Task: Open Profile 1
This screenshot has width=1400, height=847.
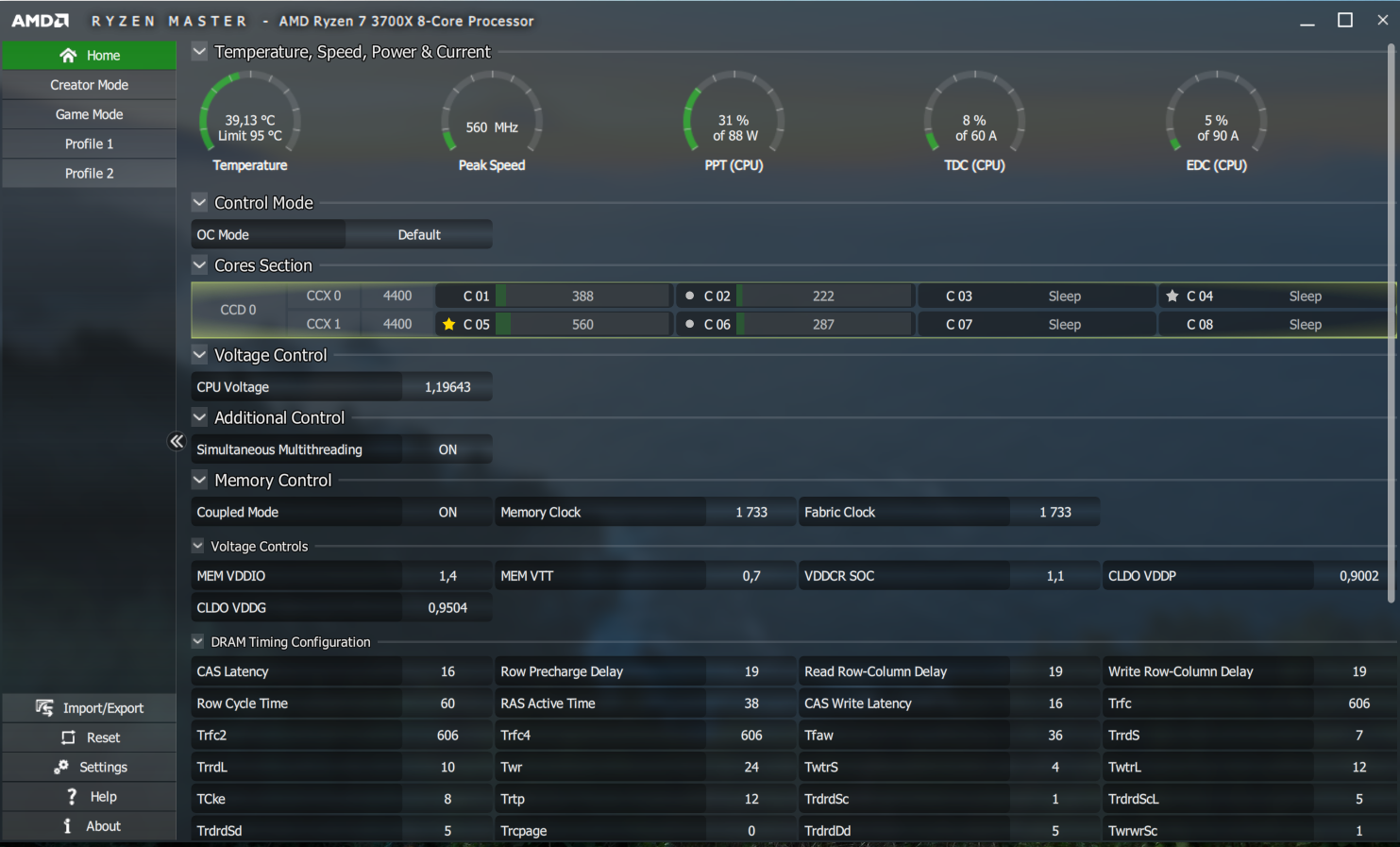Action: pyautogui.click(x=89, y=144)
